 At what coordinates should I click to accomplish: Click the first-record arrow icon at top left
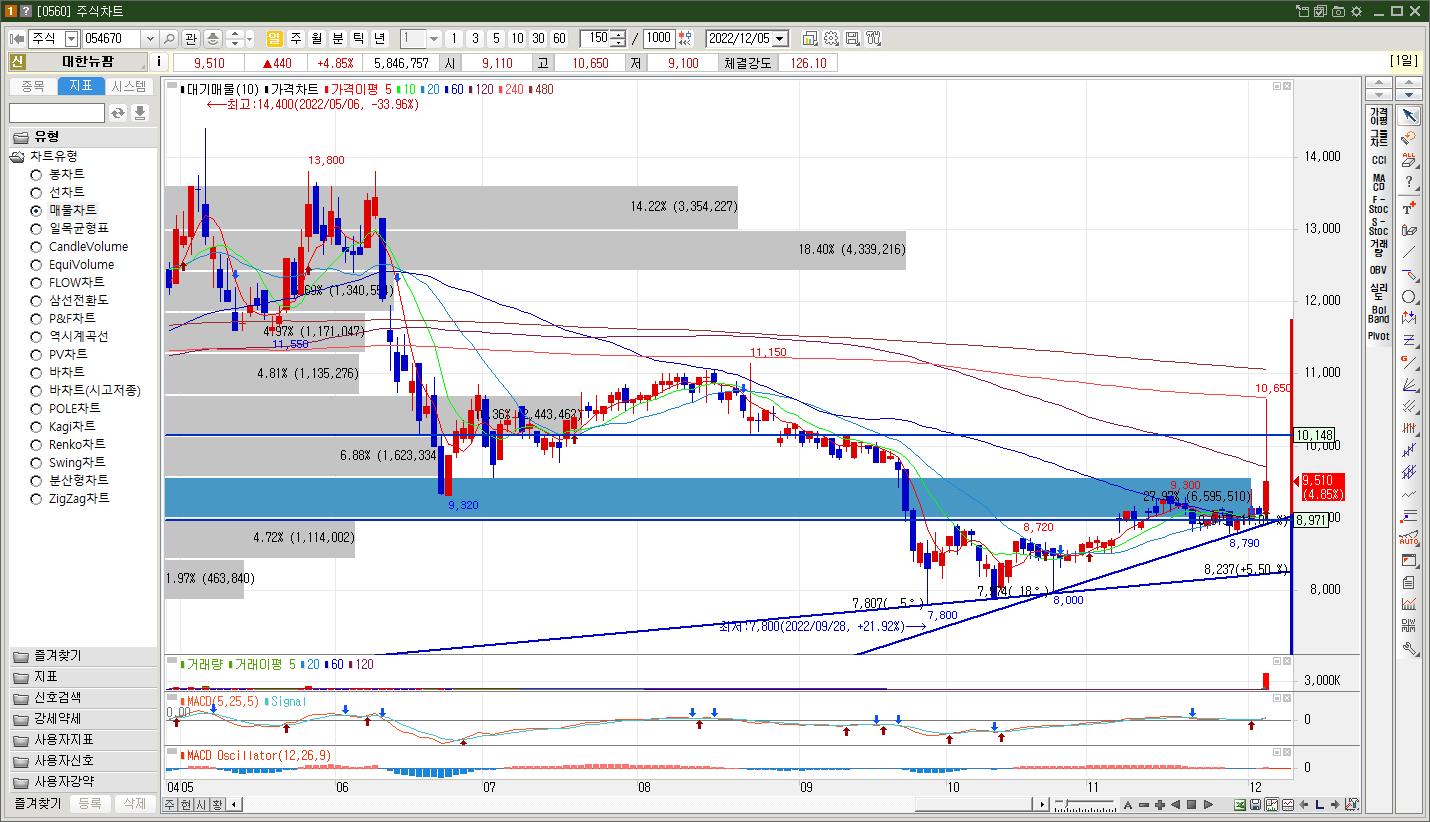pos(17,39)
